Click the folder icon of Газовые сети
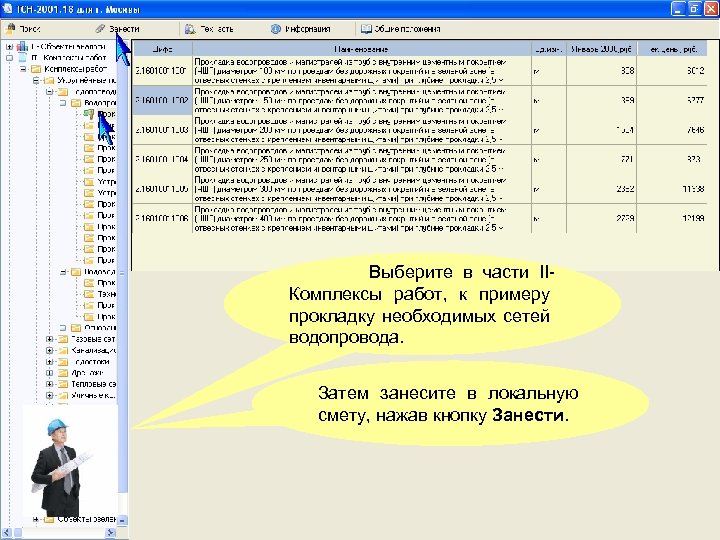Screen dimensions: 720x540 (63, 339)
